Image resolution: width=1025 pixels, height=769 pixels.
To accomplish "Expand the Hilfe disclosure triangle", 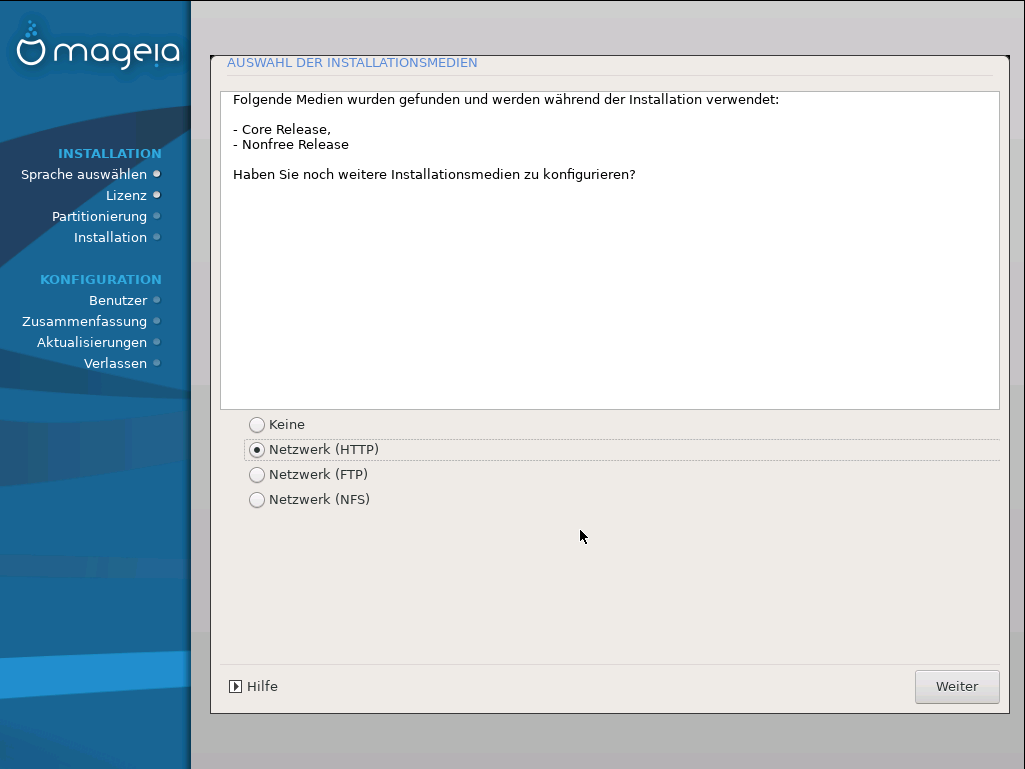I will coord(236,687).
